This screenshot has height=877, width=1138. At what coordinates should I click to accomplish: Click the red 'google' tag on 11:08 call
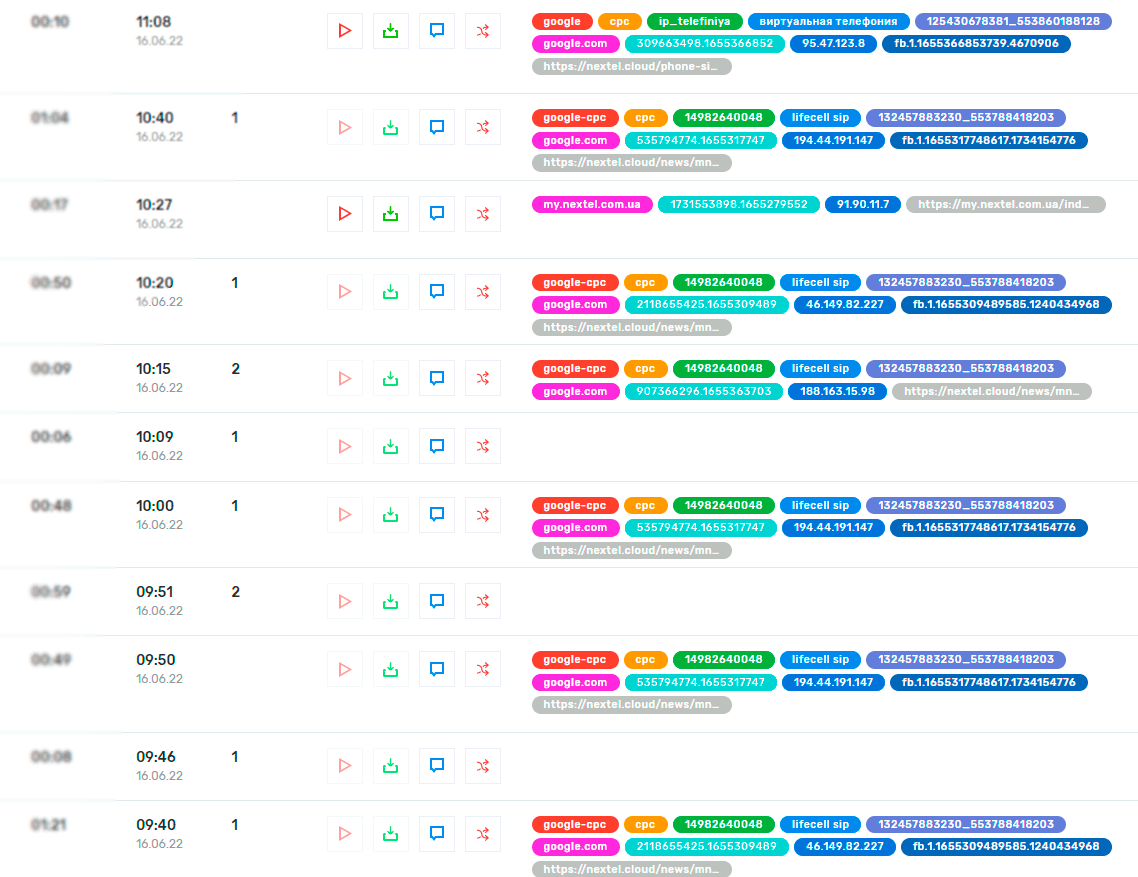coord(562,22)
